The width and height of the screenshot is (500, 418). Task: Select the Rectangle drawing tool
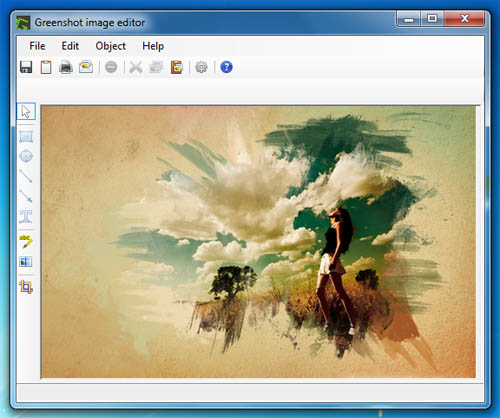tap(26, 136)
